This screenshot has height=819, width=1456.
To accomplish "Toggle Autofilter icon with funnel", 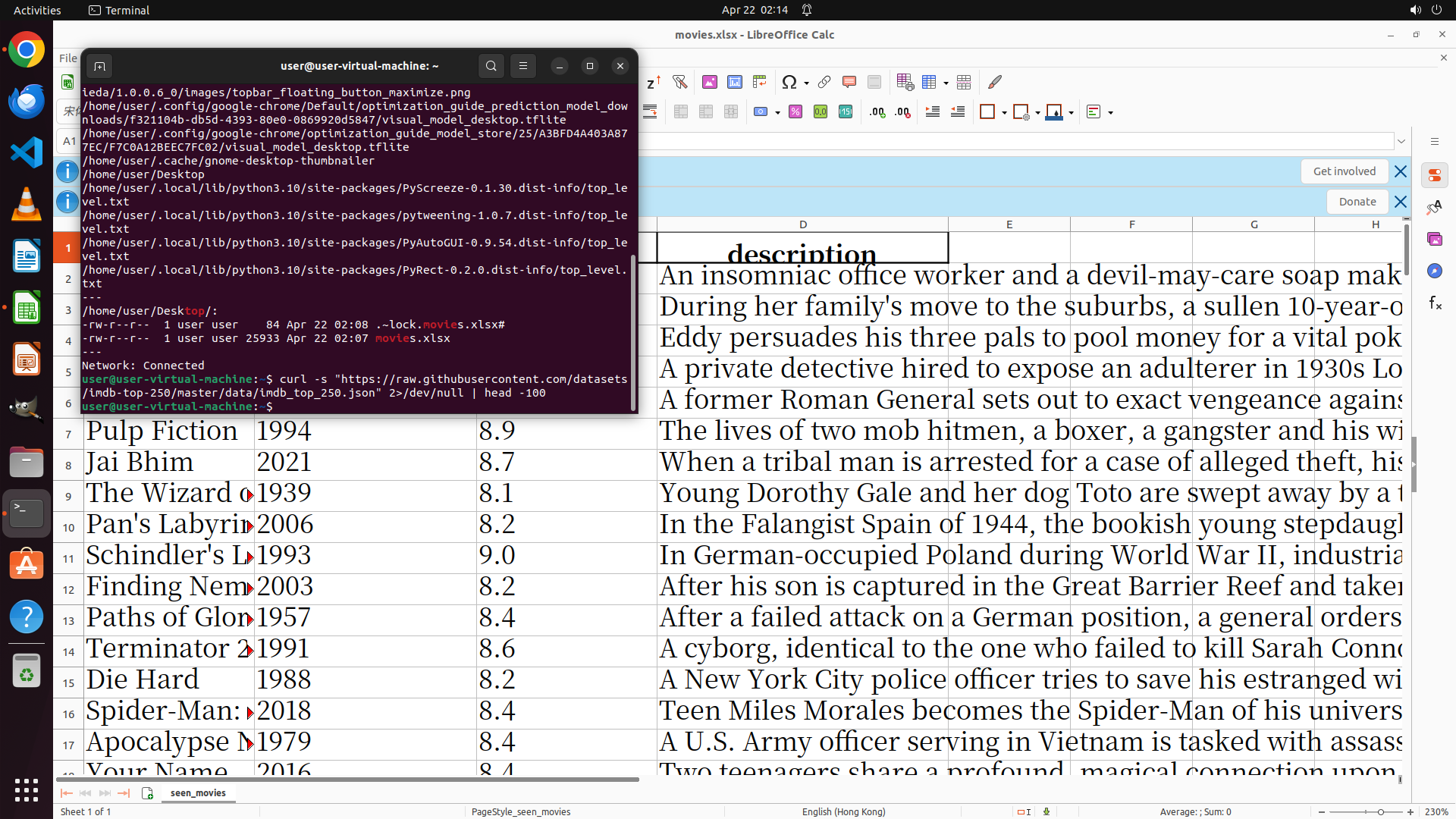I will pyautogui.click(x=679, y=82).
